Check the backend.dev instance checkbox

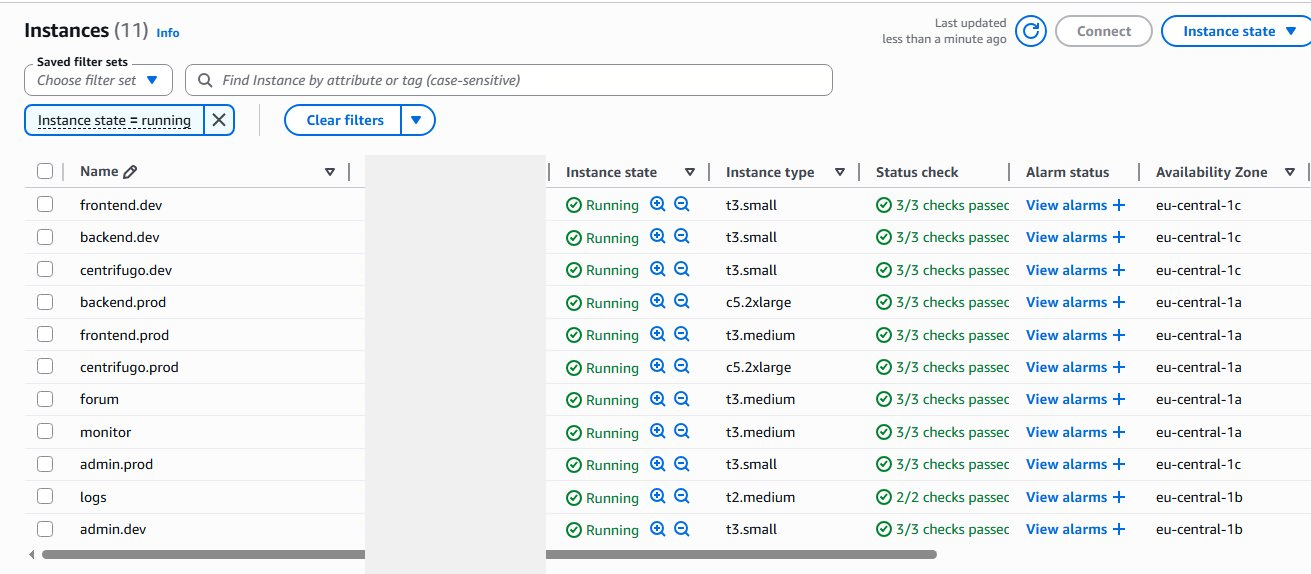coord(45,237)
